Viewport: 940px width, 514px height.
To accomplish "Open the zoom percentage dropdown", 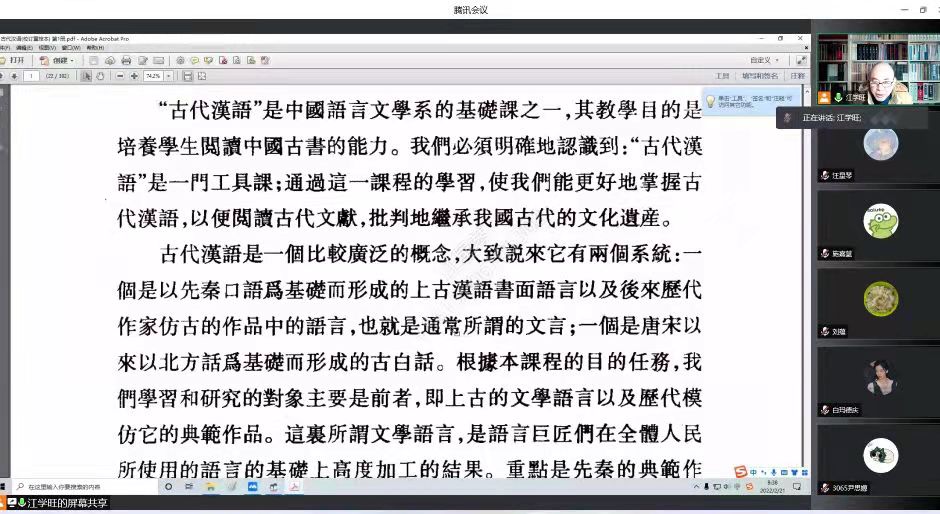I will click(166, 76).
